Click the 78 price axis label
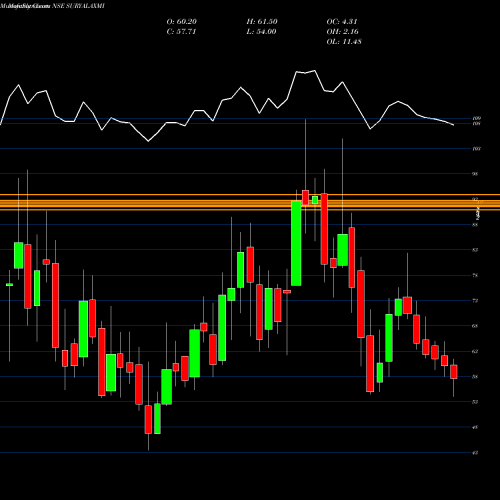This screenshot has height=500, width=500. point(476,275)
